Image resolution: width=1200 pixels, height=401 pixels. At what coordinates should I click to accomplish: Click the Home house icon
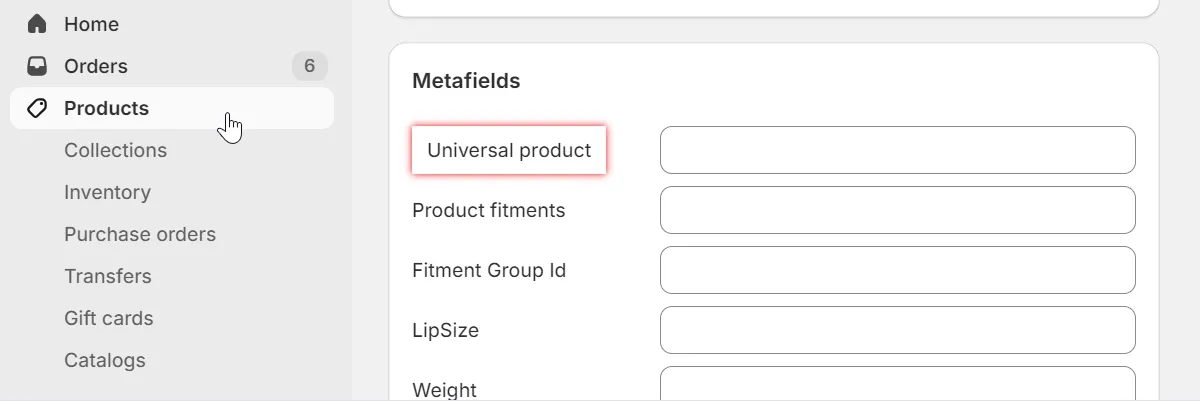(x=37, y=24)
